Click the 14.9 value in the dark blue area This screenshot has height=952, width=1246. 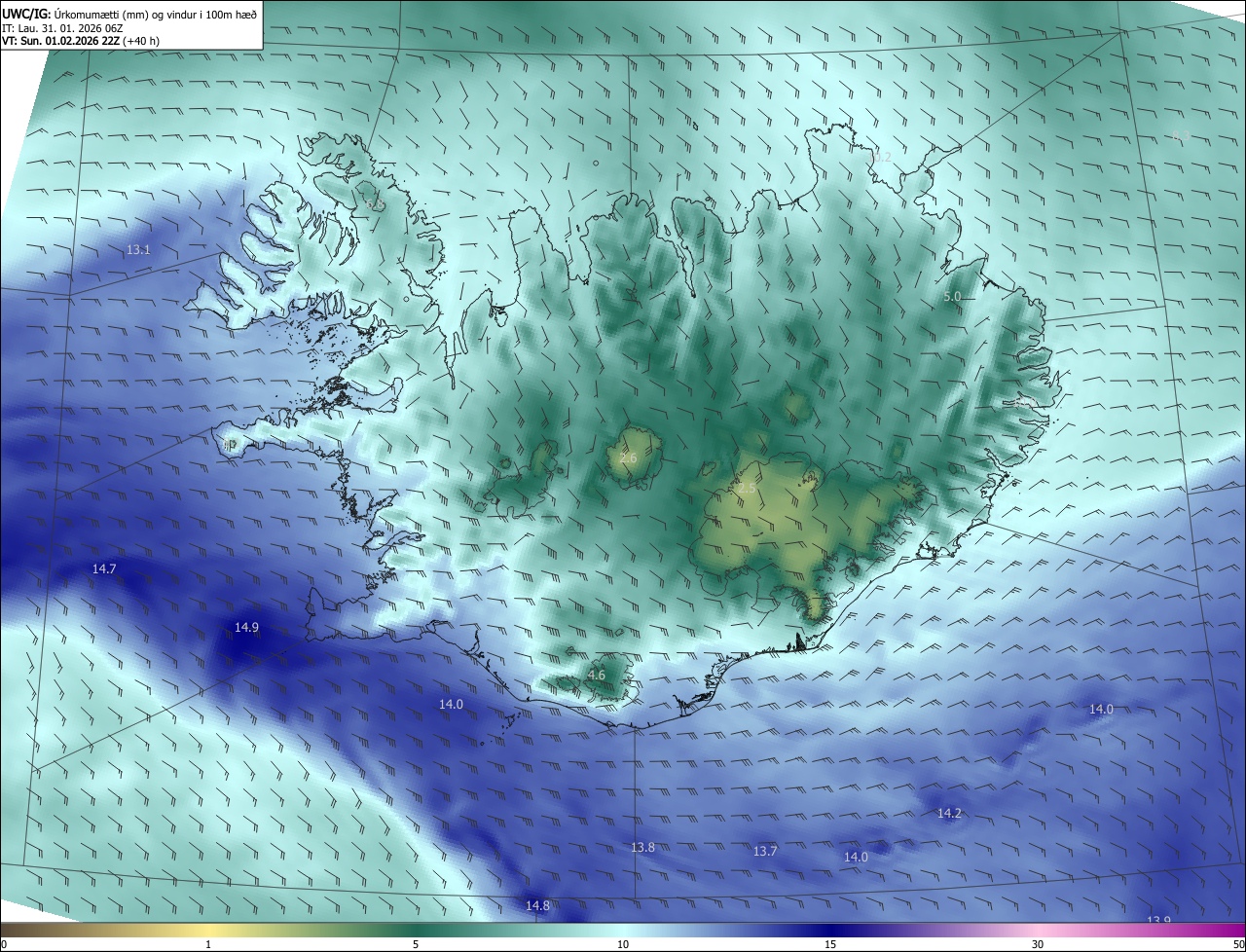(x=246, y=628)
